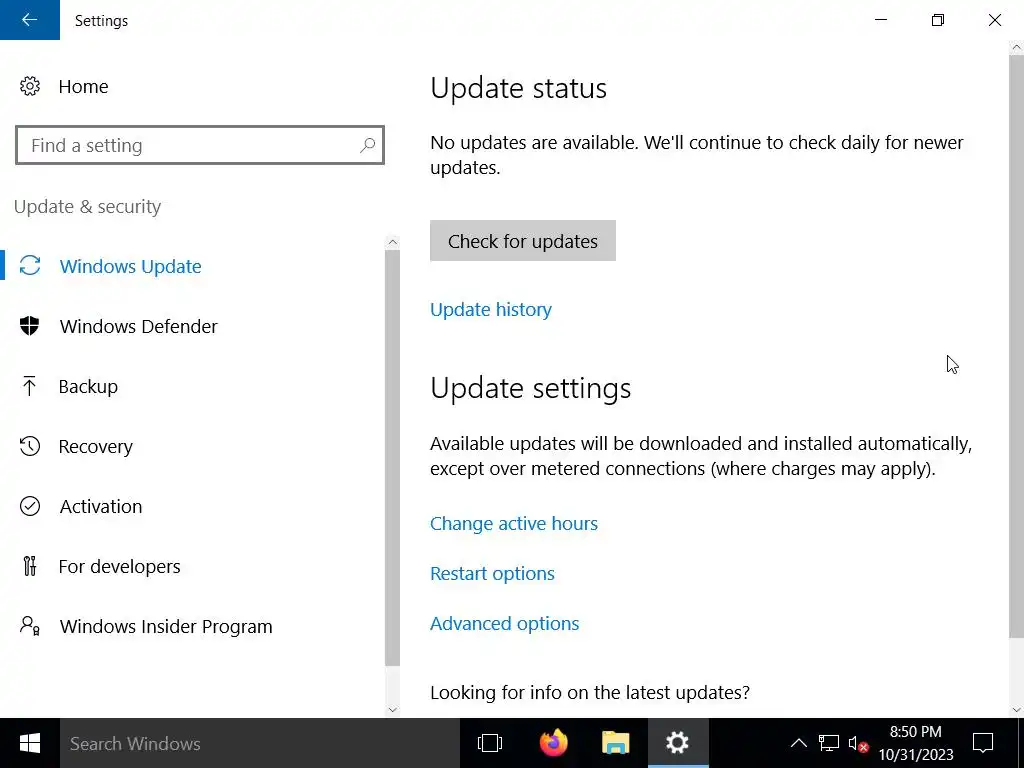
Task: Click the Recovery clock icon
Action: [29, 446]
